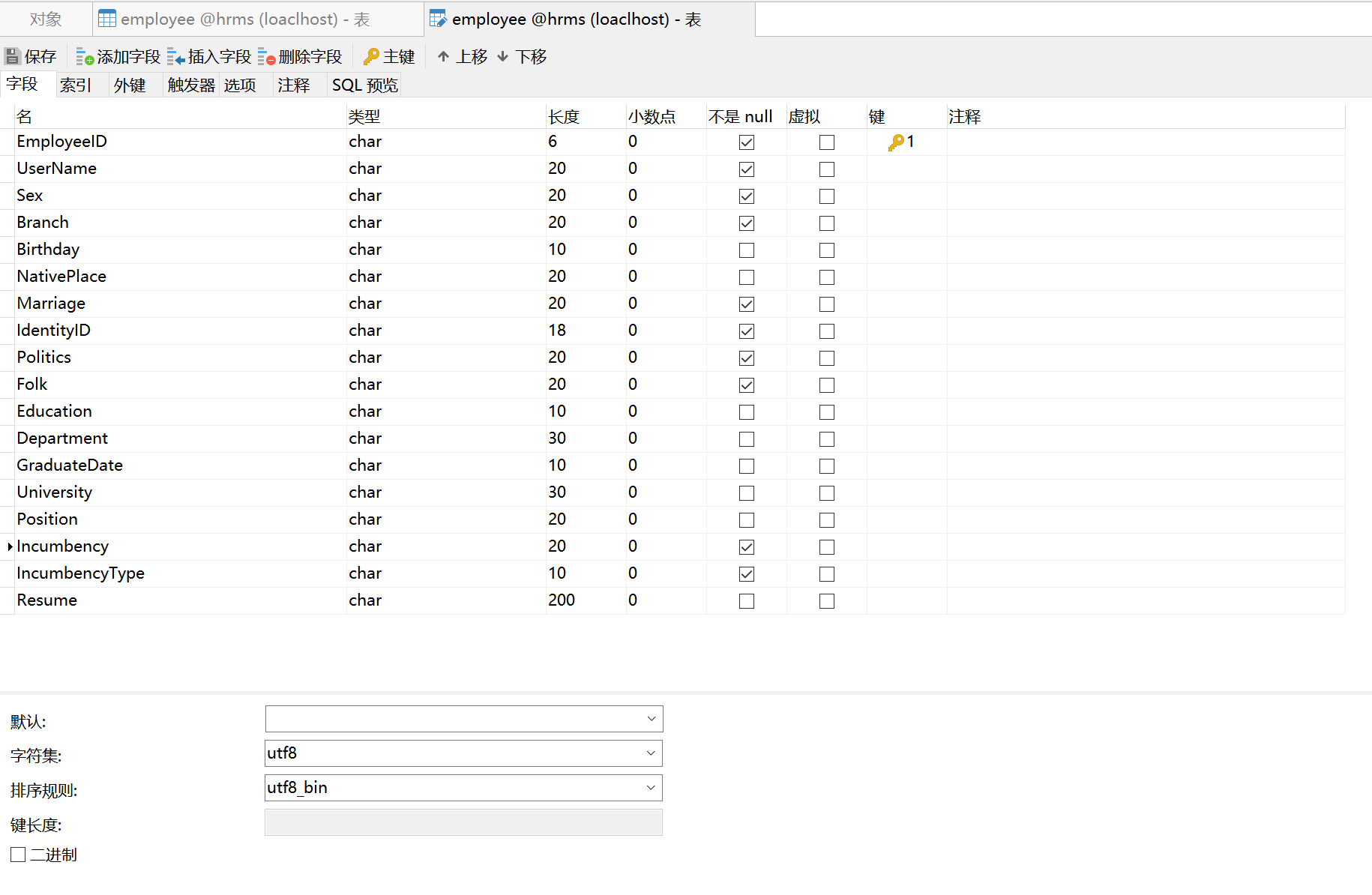The image size is (1372, 895).
Task: Select the GraduateDate field name cell
Action: click(180, 465)
